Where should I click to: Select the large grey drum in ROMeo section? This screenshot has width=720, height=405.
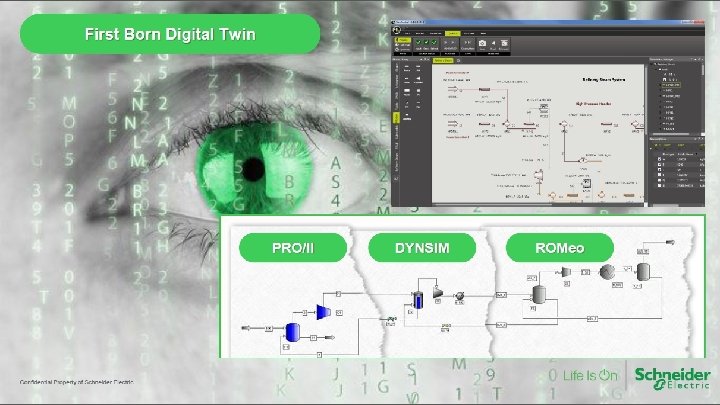click(539, 294)
